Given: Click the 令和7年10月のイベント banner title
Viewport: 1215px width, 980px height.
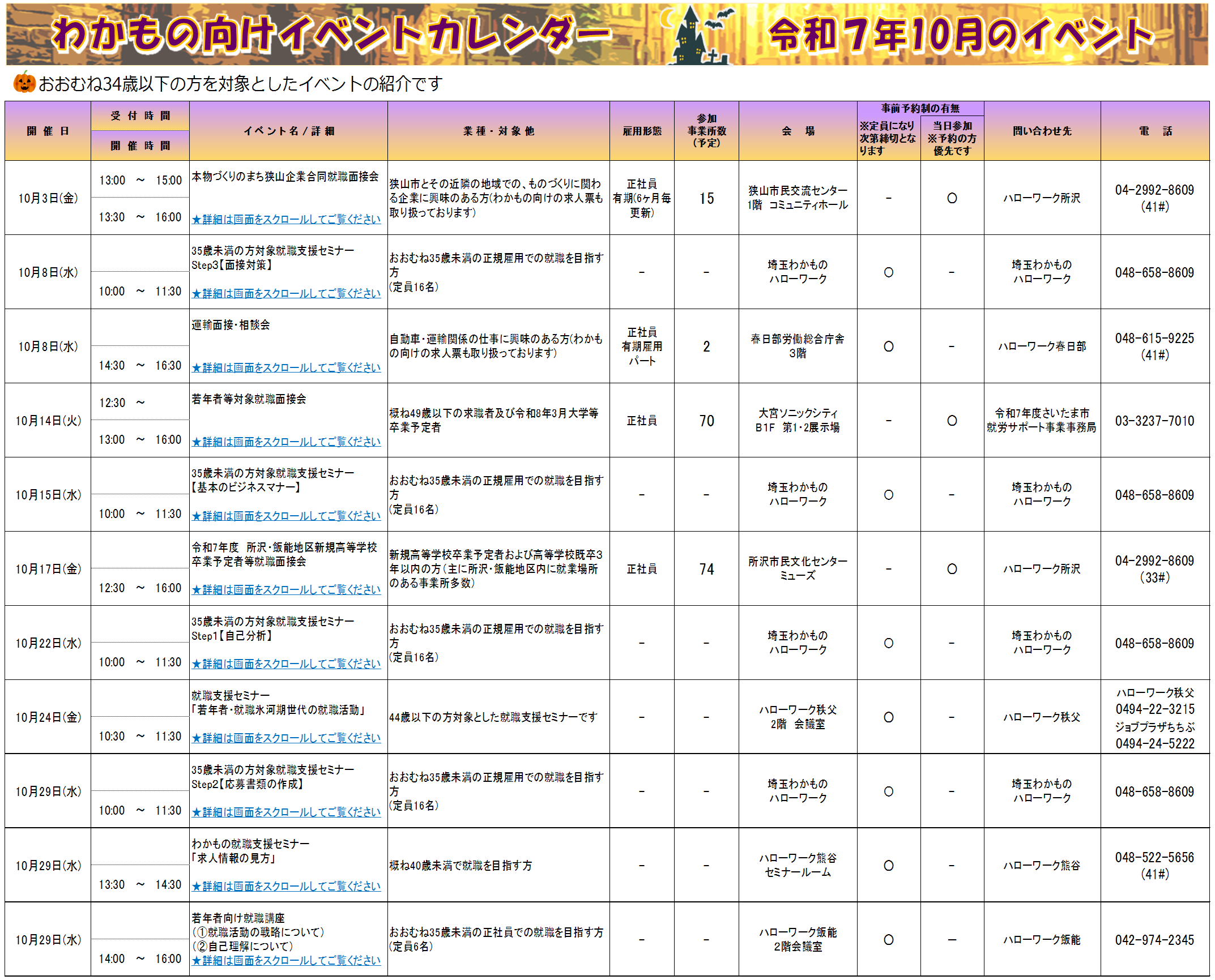Looking at the screenshot, I should (961, 35).
